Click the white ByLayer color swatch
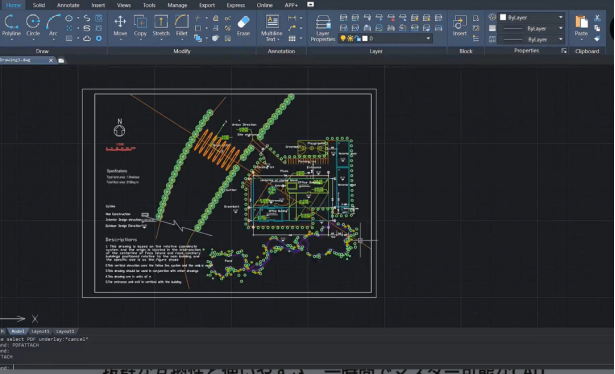 click(503, 17)
